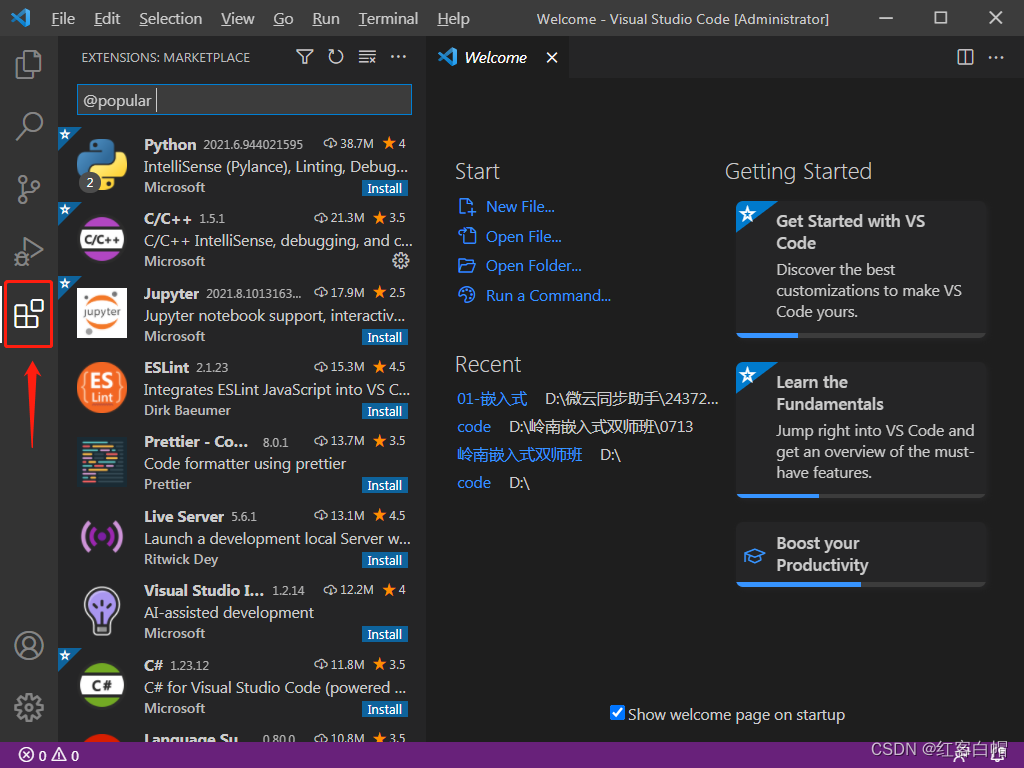Open the Jupyter extension logo
The image size is (1024, 768).
click(x=102, y=313)
